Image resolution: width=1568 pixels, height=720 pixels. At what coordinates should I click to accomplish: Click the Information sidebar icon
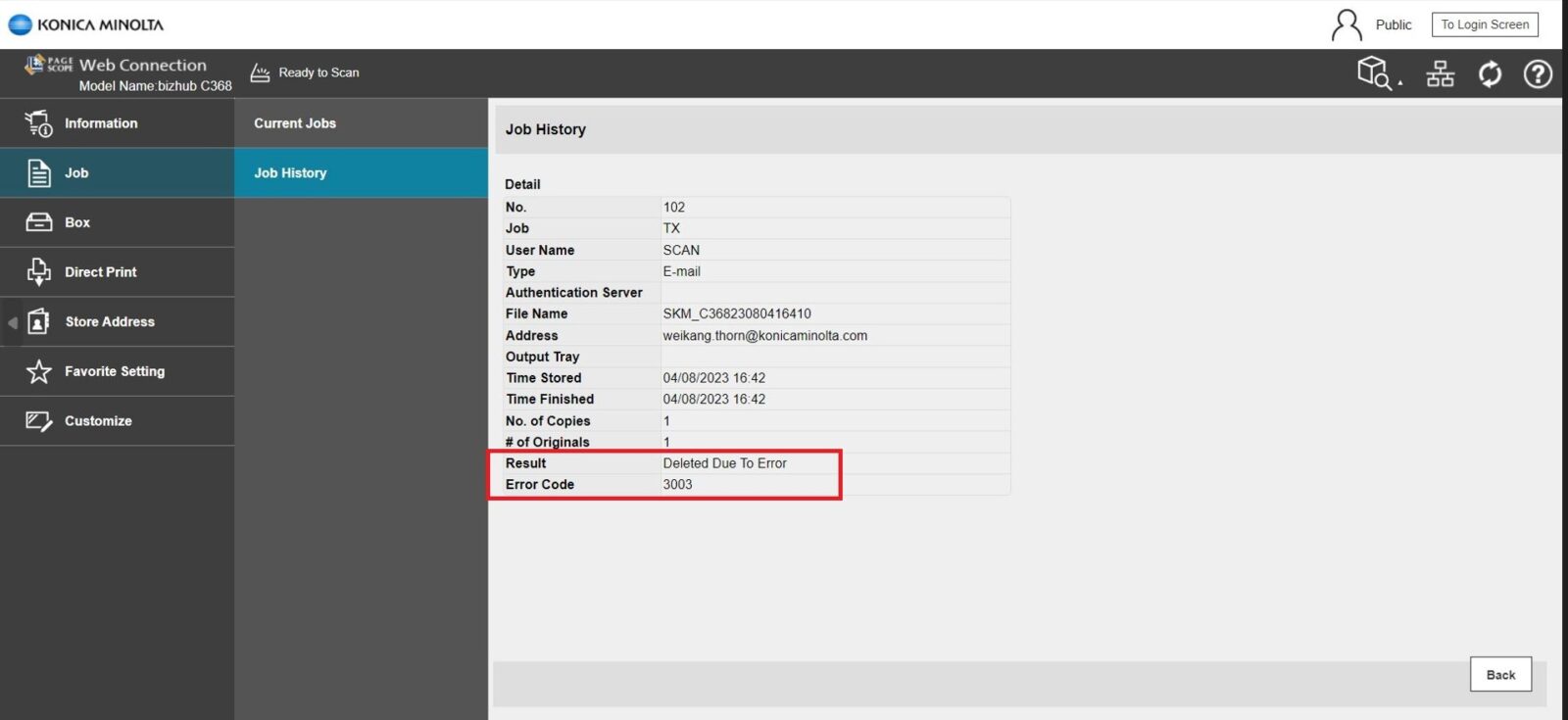pyautogui.click(x=38, y=123)
